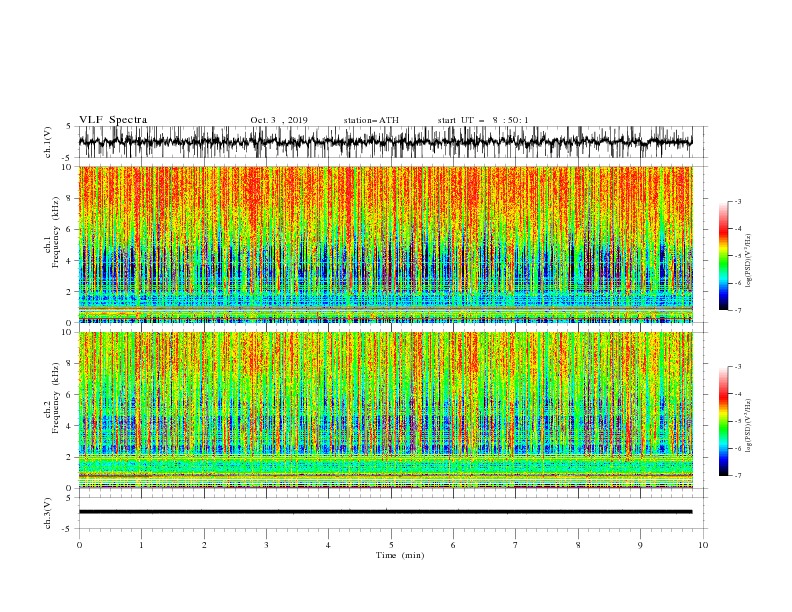This screenshot has height=612, width=792.
Task: Click the upper PSD color scale bar
Action: click(723, 256)
